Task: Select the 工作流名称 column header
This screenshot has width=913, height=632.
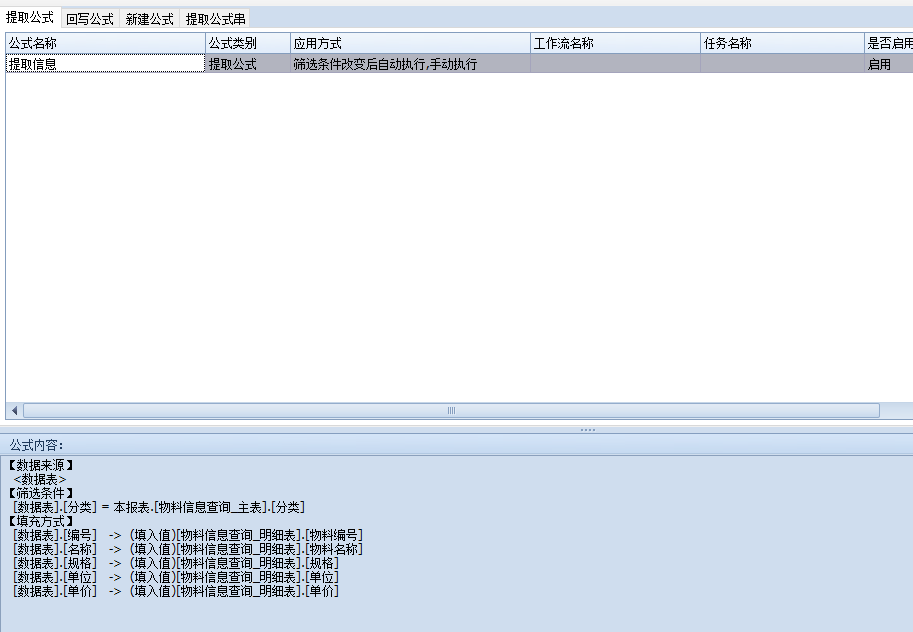Action: click(x=615, y=43)
